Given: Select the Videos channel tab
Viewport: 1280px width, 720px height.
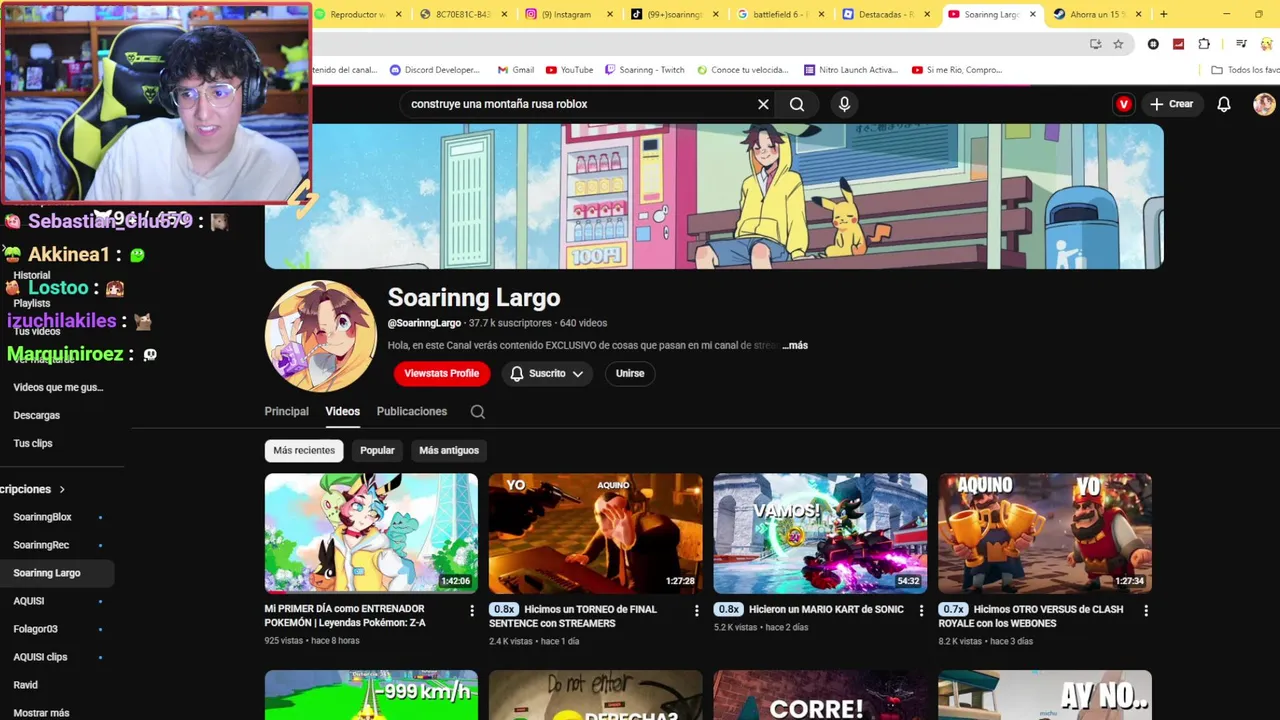Looking at the screenshot, I should [x=342, y=411].
